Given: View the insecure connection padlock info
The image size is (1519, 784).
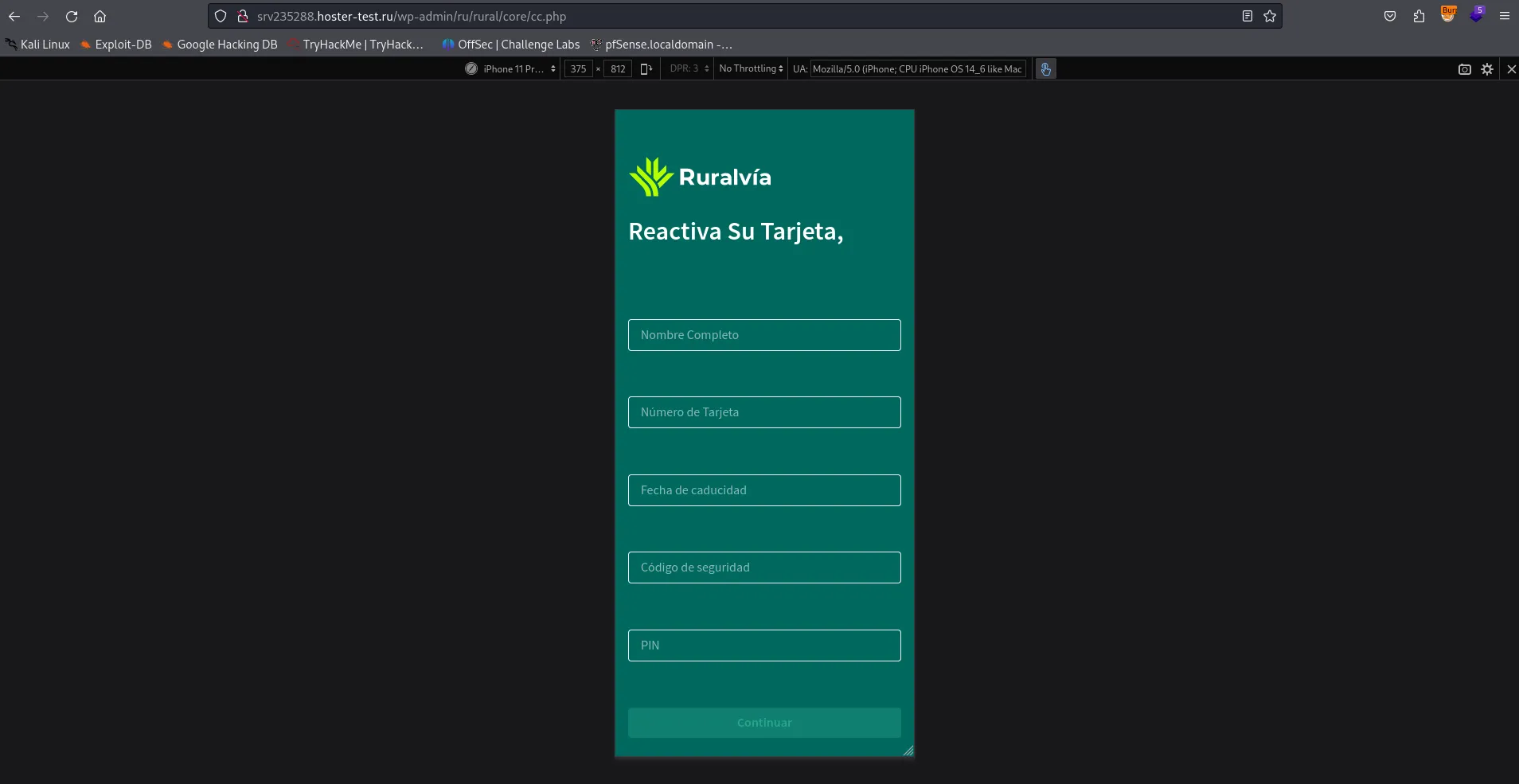Looking at the screenshot, I should click(243, 16).
